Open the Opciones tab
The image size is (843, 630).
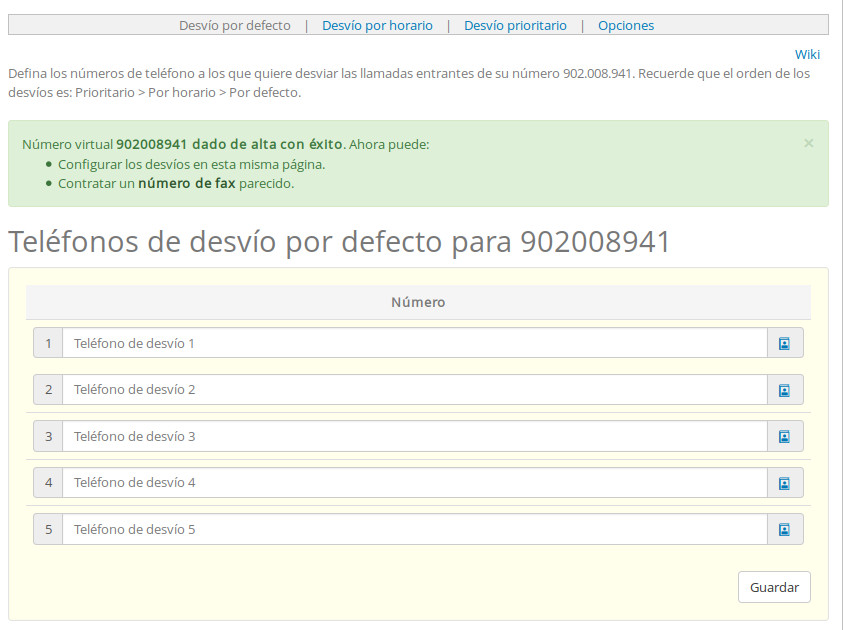click(x=625, y=26)
